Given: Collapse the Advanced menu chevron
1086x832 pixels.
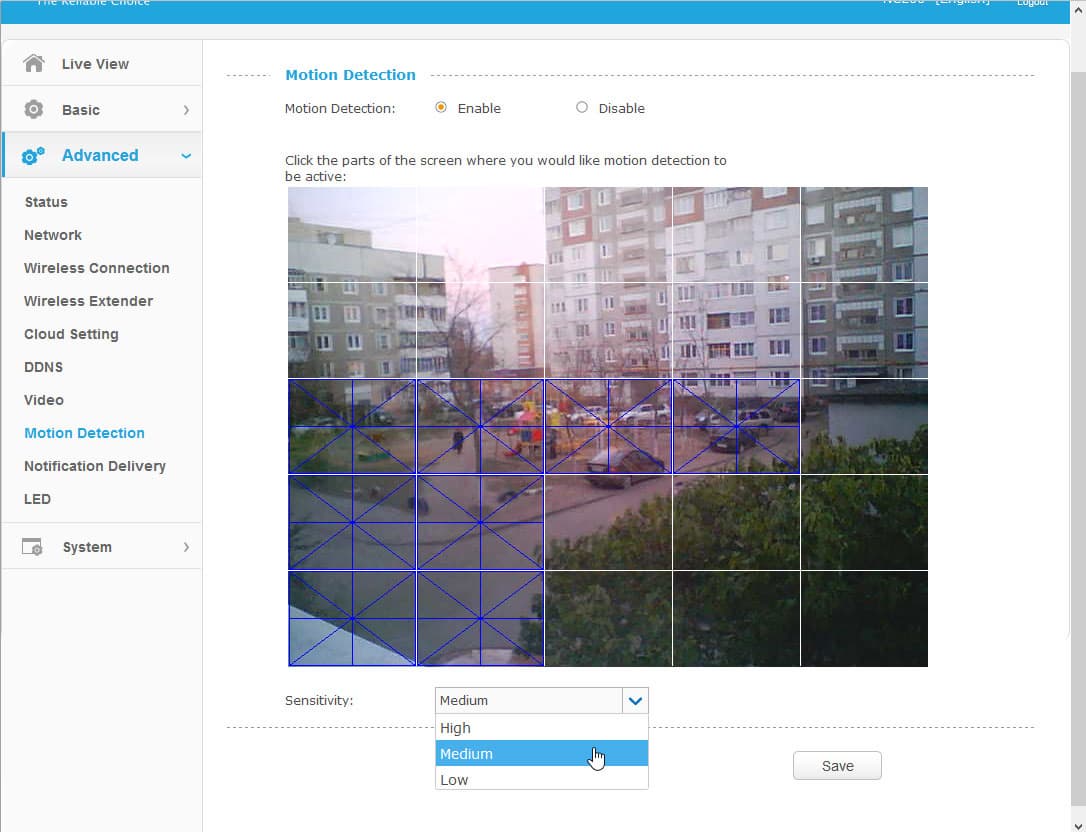Looking at the screenshot, I should [x=186, y=156].
